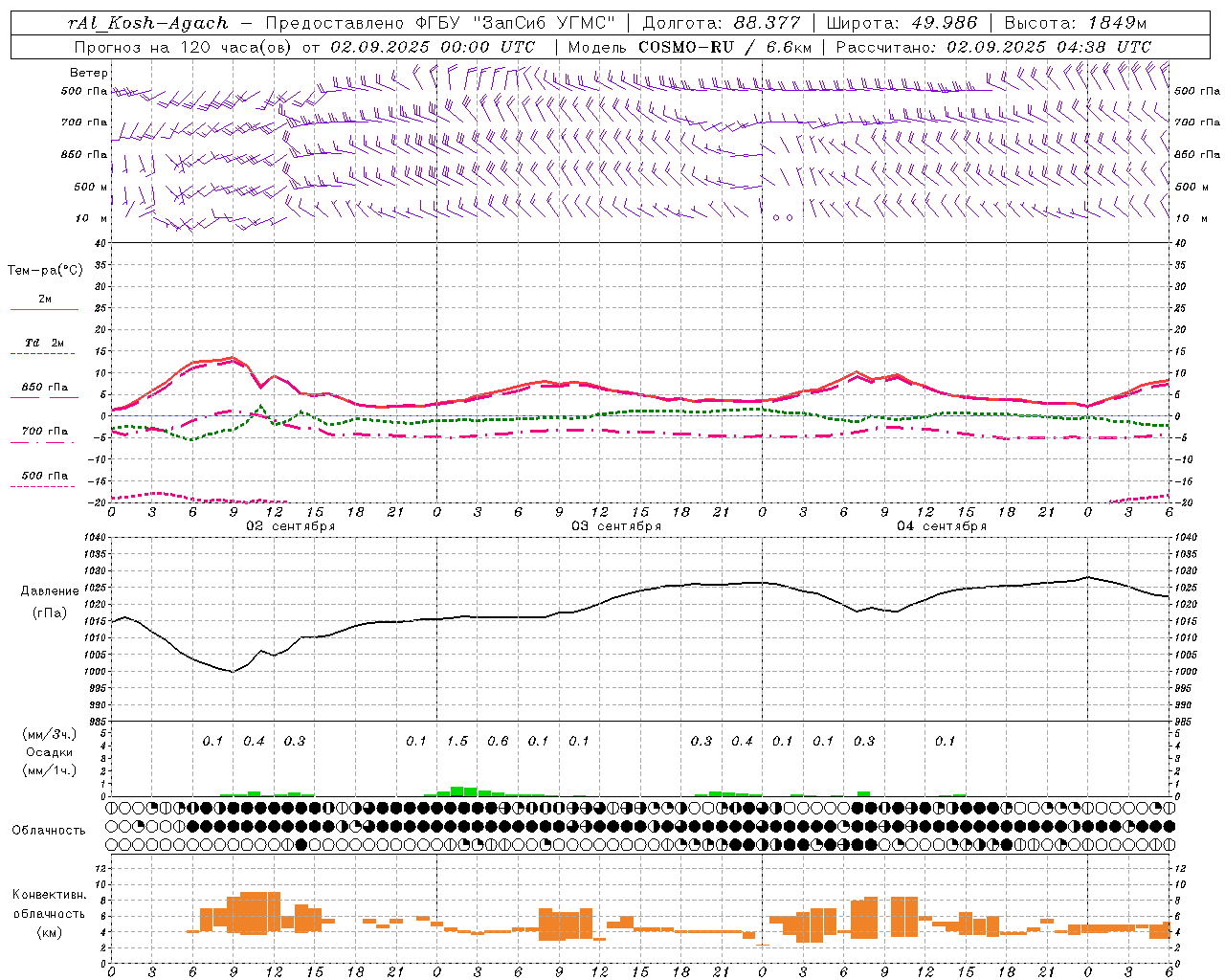Screen dimensions: 1225x980
Task: Click the Td 2м dew point legend entry
Action: [45, 343]
